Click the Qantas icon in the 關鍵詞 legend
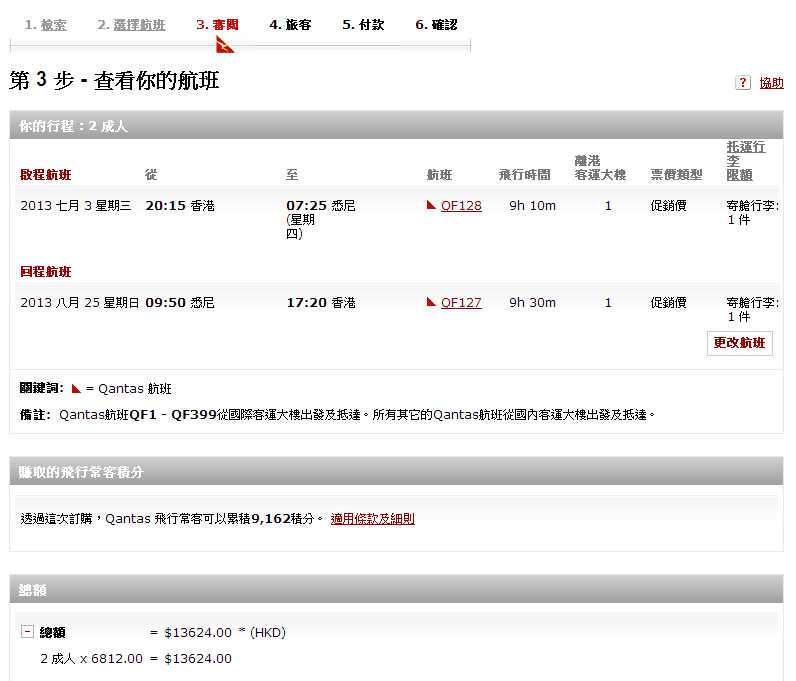The image size is (796, 681). point(76,388)
